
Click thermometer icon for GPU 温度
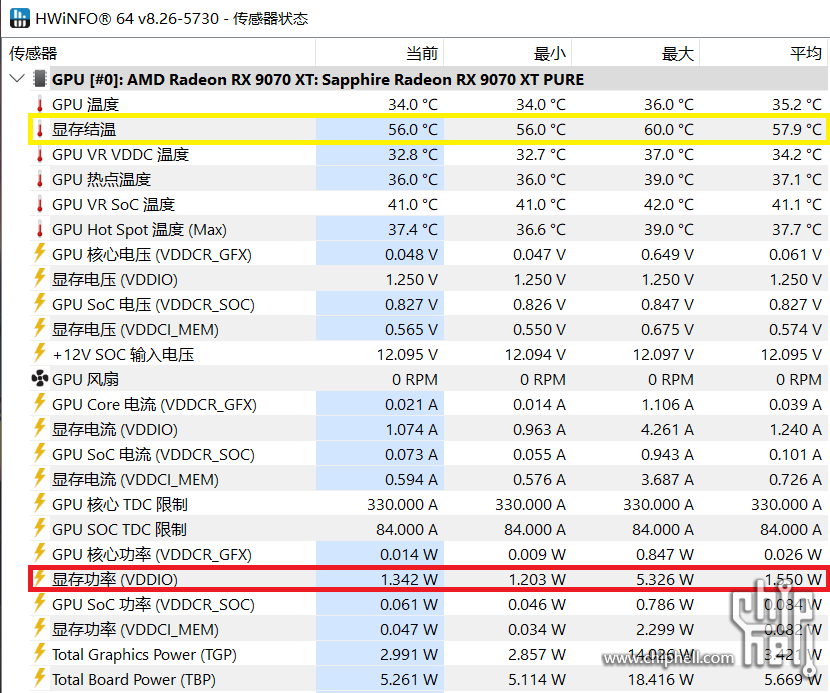point(40,104)
